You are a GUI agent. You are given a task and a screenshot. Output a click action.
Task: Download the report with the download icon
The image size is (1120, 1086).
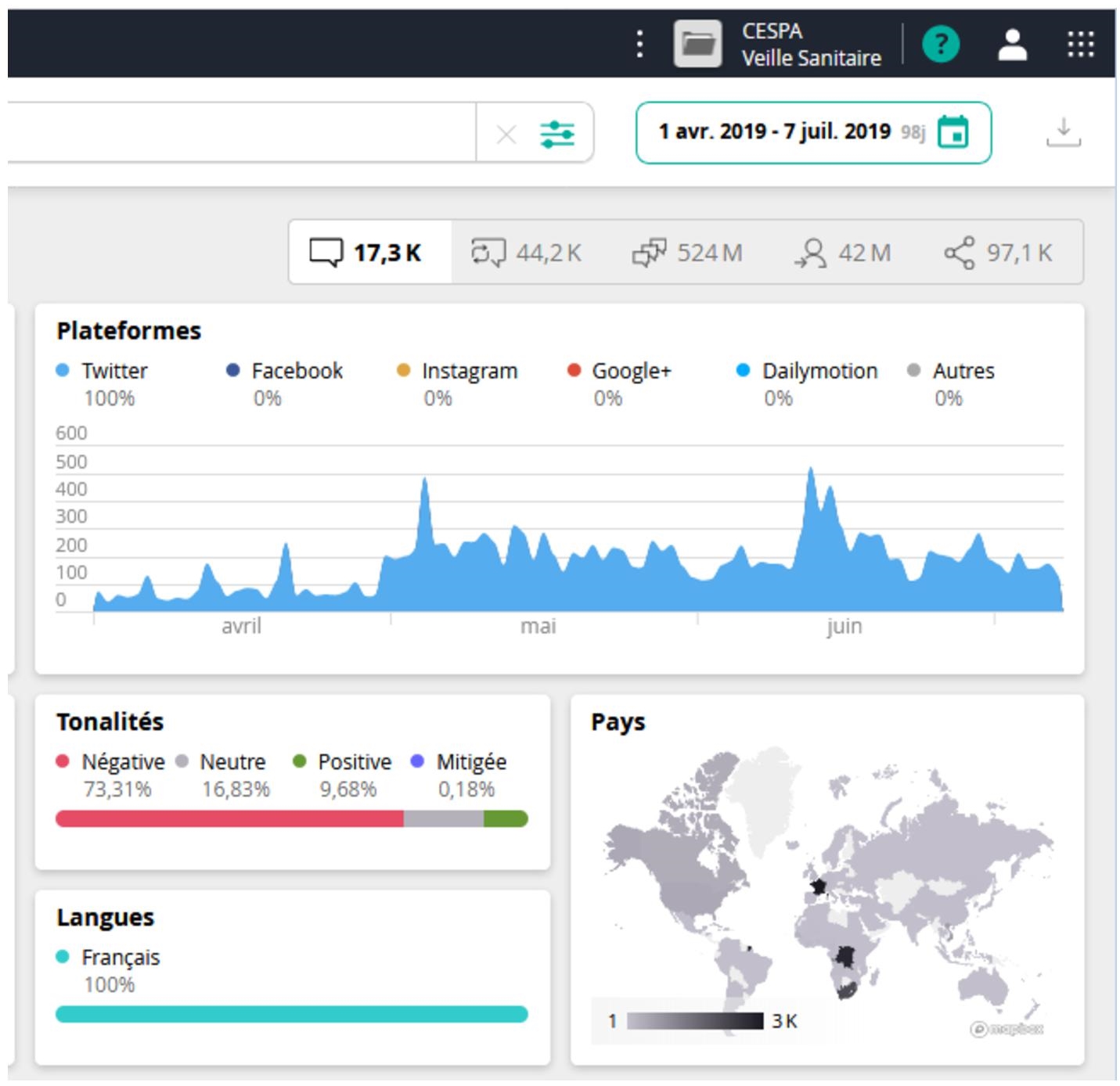click(x=1063, y=132)
